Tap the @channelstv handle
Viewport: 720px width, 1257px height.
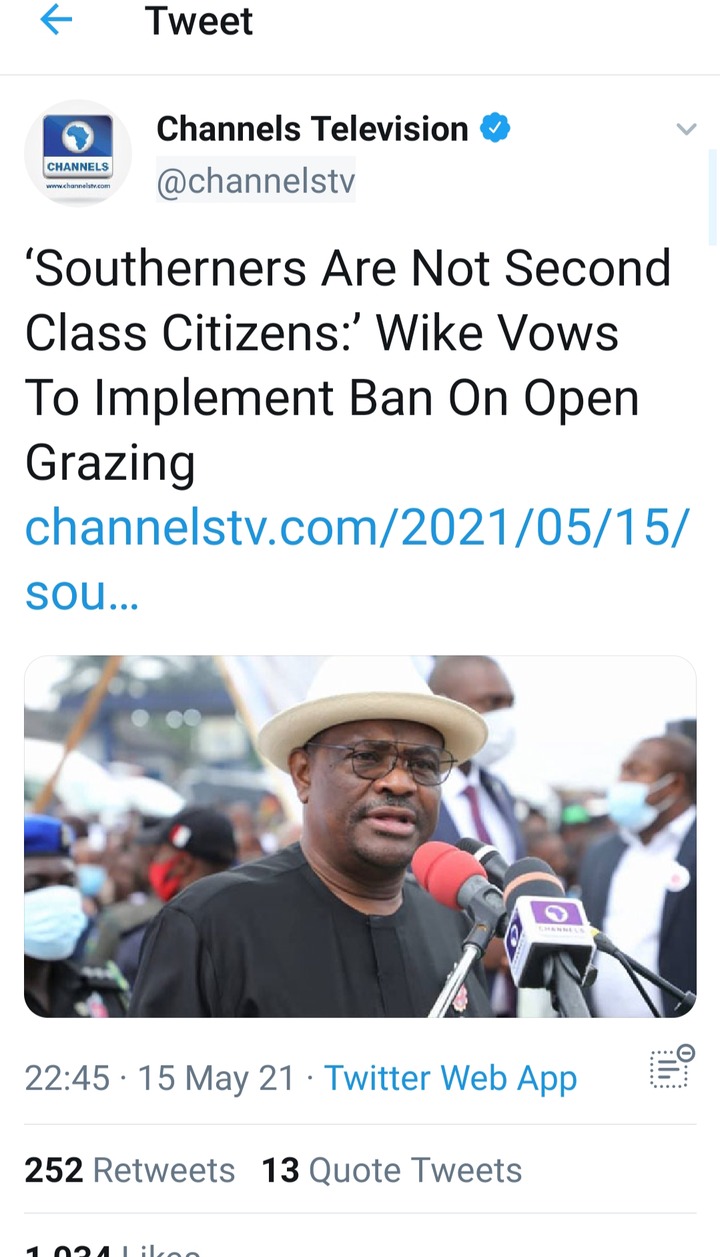[256, 181]
